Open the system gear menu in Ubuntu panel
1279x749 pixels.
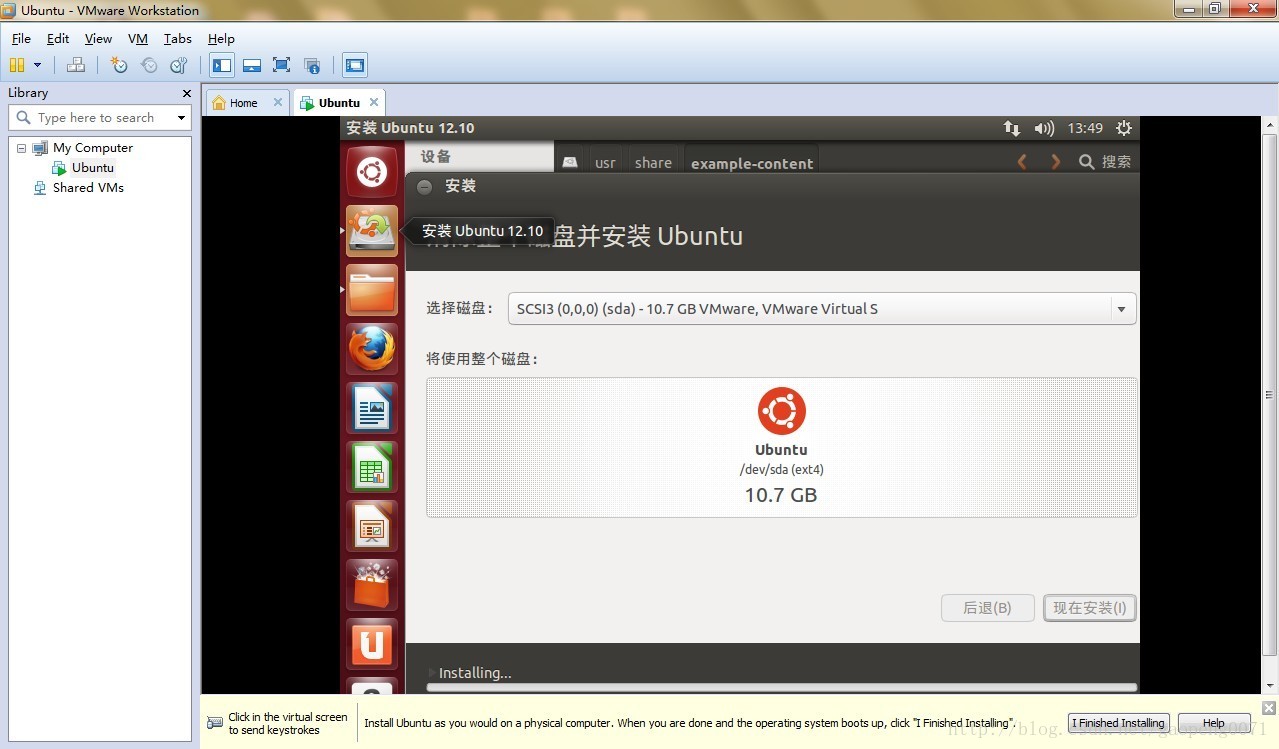[x=1124, y=128]
